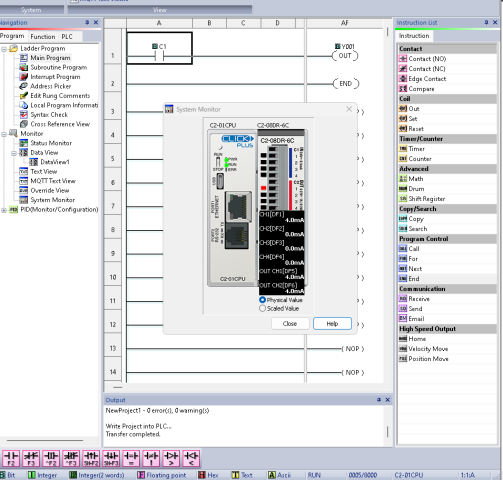Click the Close button in System Monitor
The width and height of the screenshot is (503, 480).
pyautogui.click(x=290, y=323)
